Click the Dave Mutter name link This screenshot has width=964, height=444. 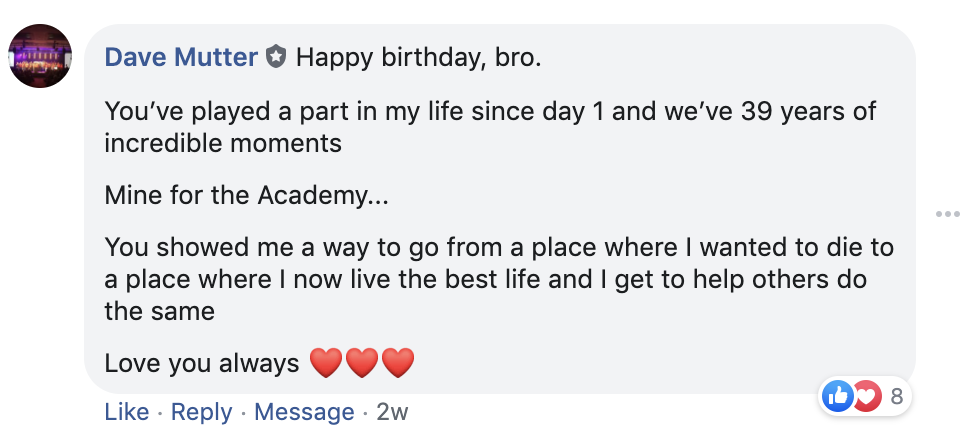pos(181,57)
